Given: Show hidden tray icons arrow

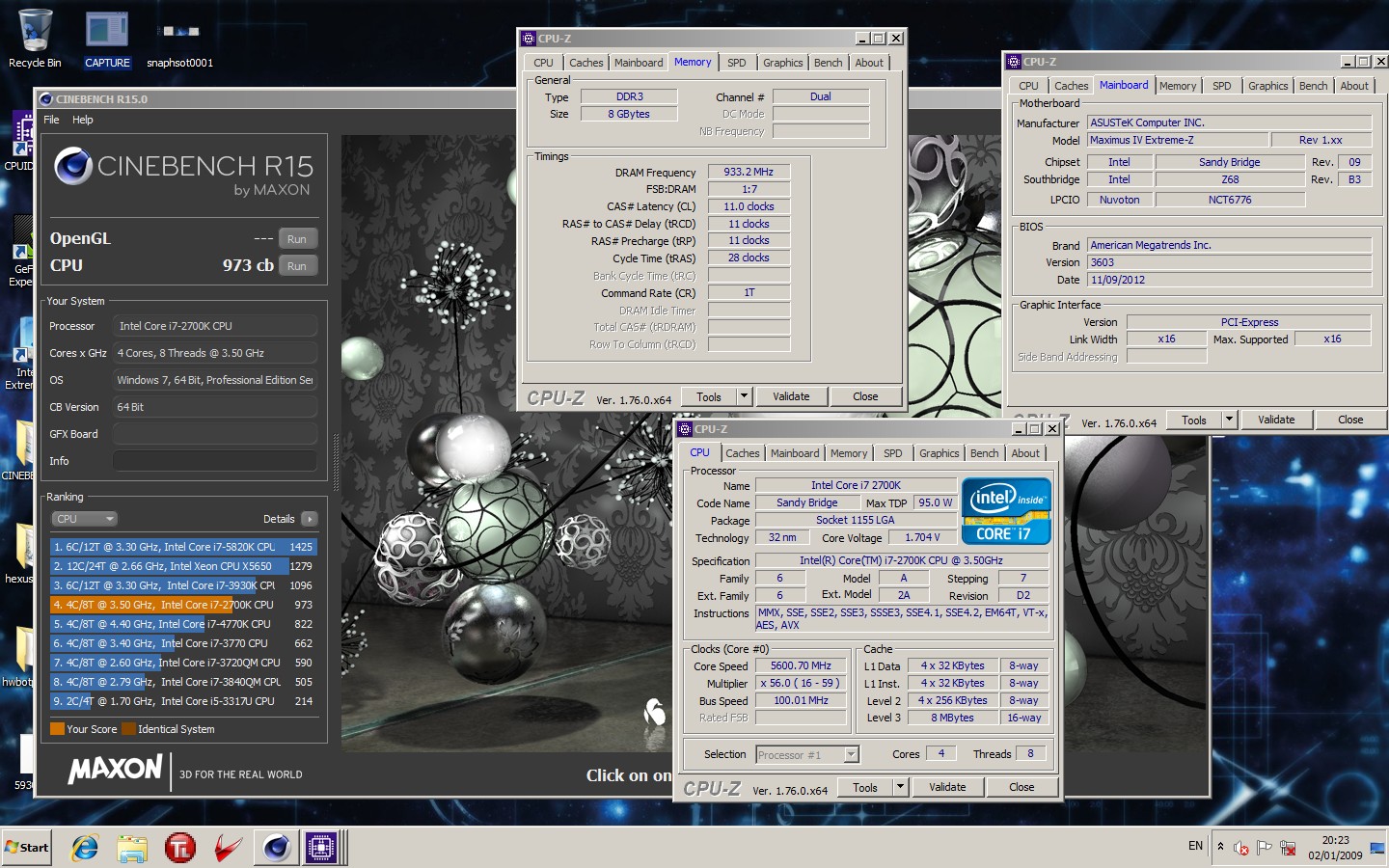Looking at the screenshot, I should coord(1220,847).
